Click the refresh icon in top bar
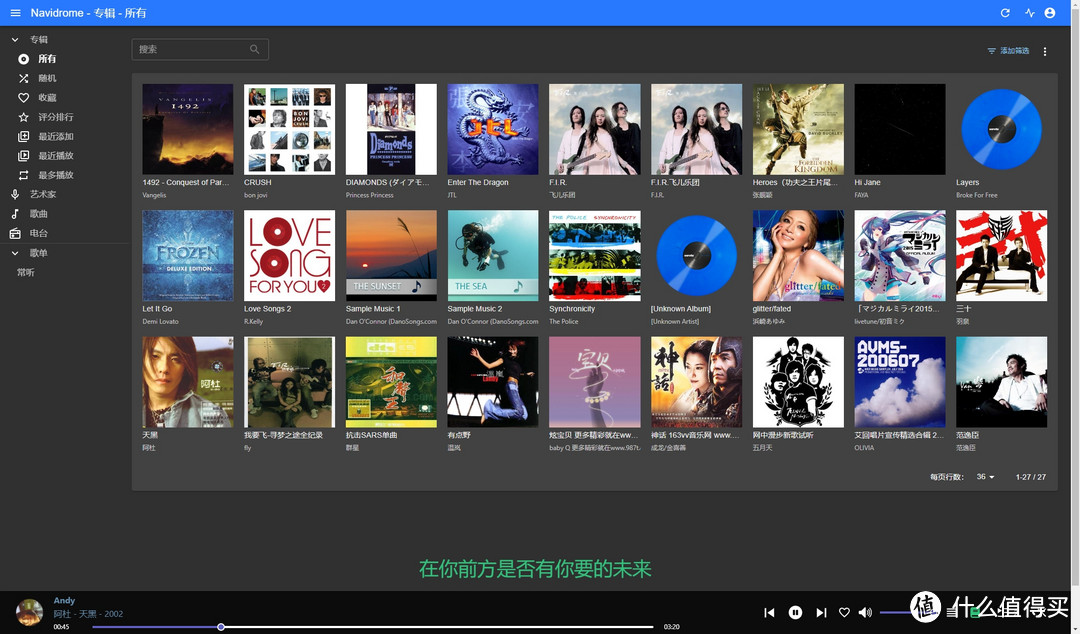This screenshot has width=1080, height=634. click(x=1005, y=13)
